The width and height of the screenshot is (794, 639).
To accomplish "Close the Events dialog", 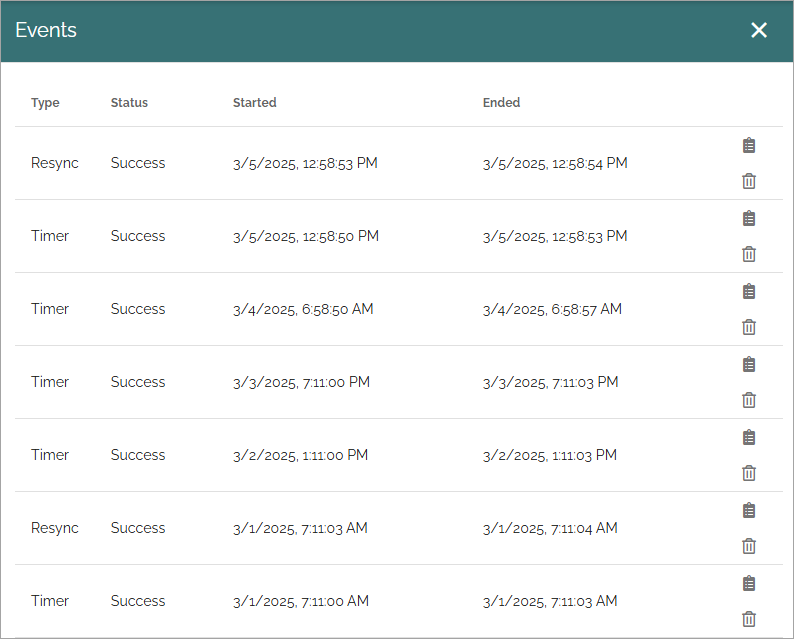I will 759,30.
